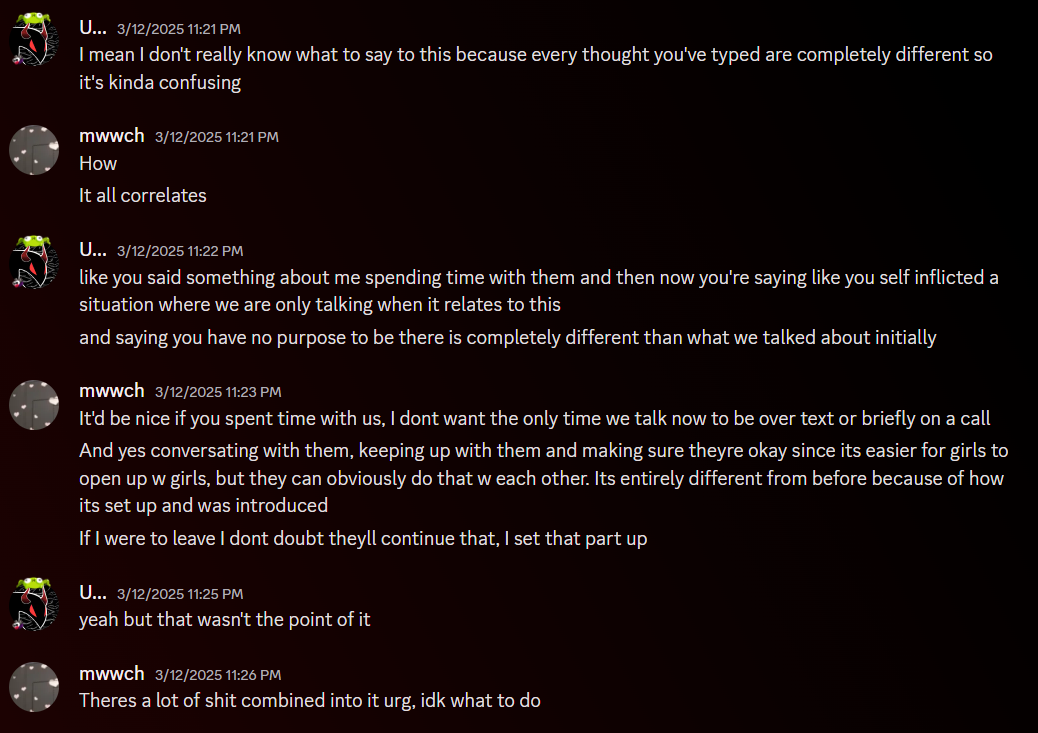Click username mwwch at 11:23 PM
Screen dimensions: 1038x733
[x=112, y=391]
